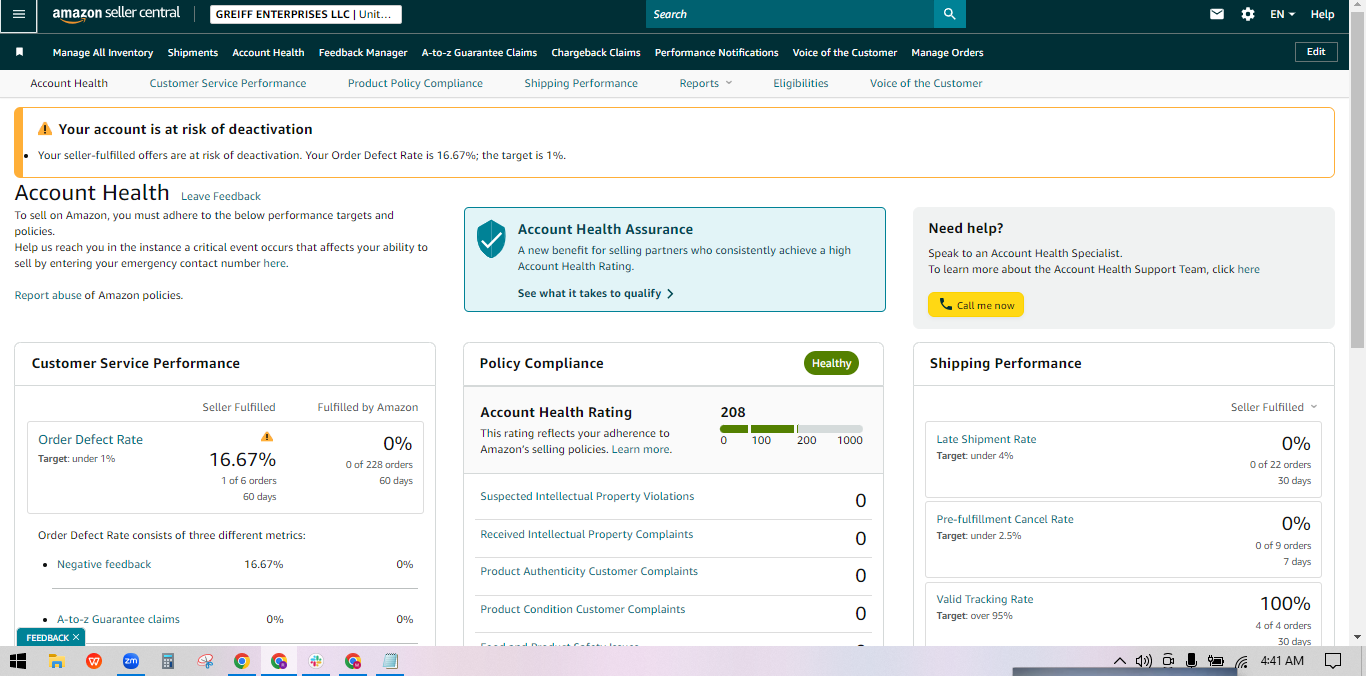Open the hamburger navigation menu

point(18,14)
